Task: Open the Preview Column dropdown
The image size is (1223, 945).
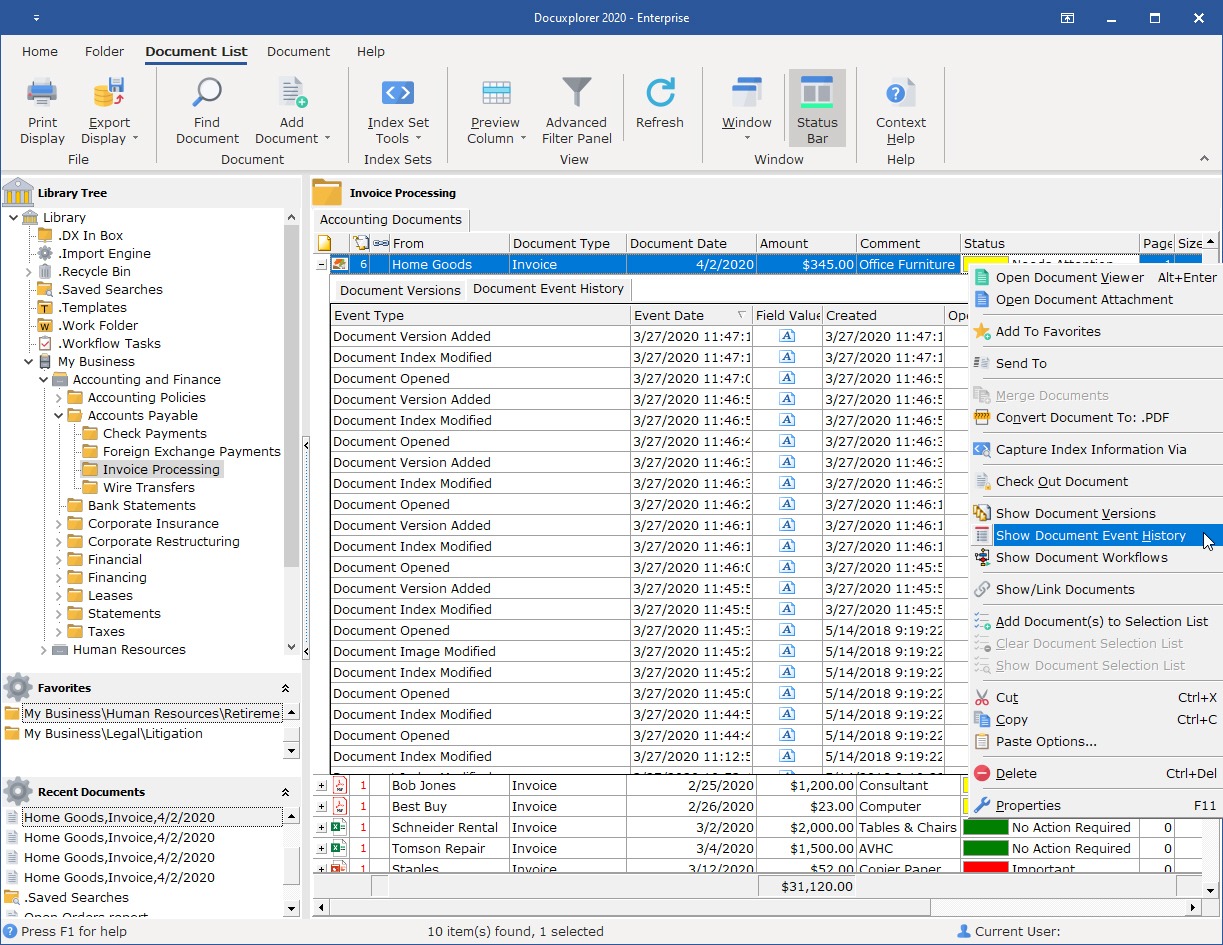Action: pyautogui.click(x=495, y=139)
